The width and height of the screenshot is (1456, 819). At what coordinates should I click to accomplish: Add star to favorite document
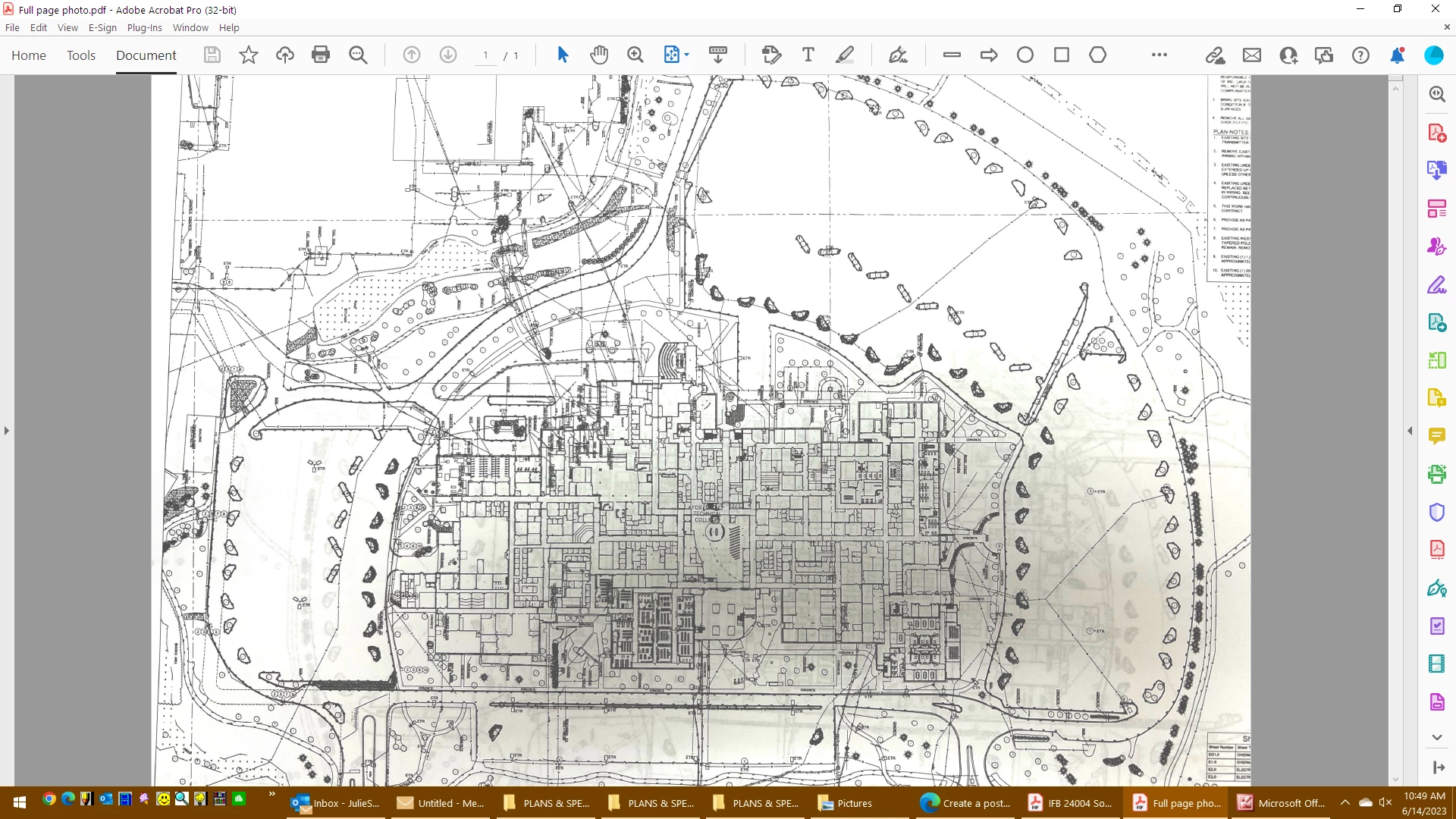[x=249, y=55]
